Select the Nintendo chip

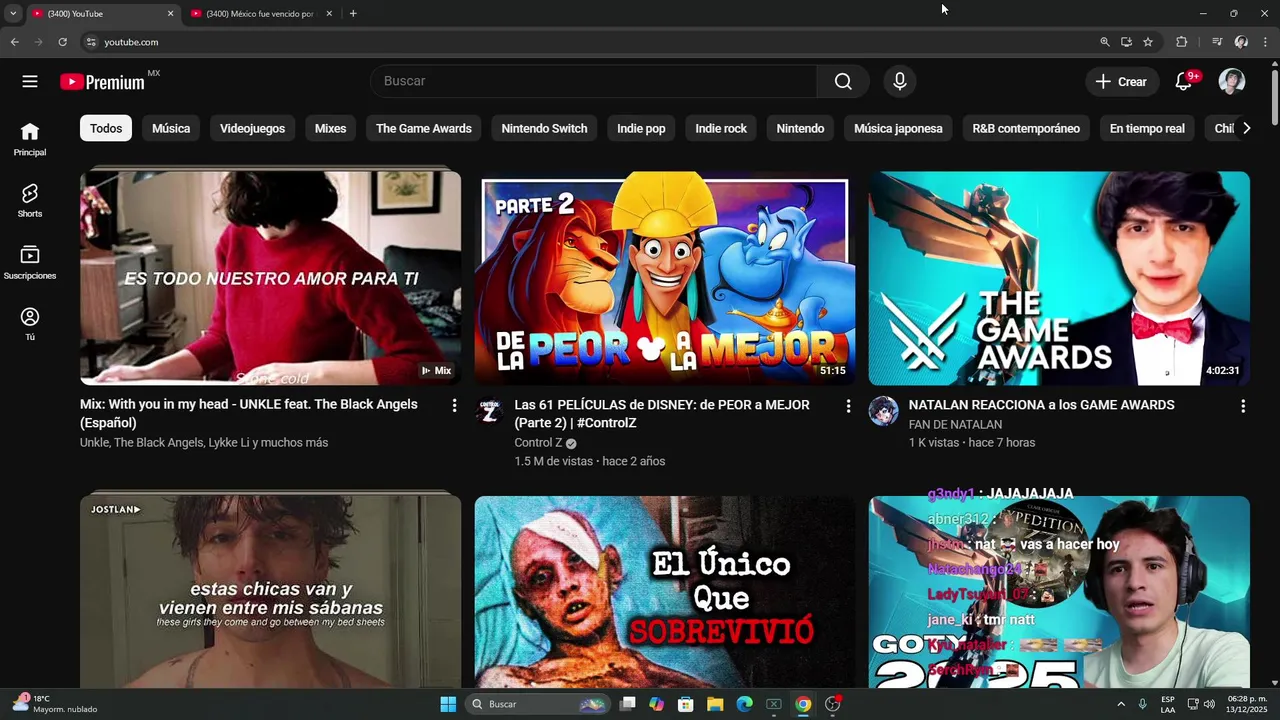[800, 128]
